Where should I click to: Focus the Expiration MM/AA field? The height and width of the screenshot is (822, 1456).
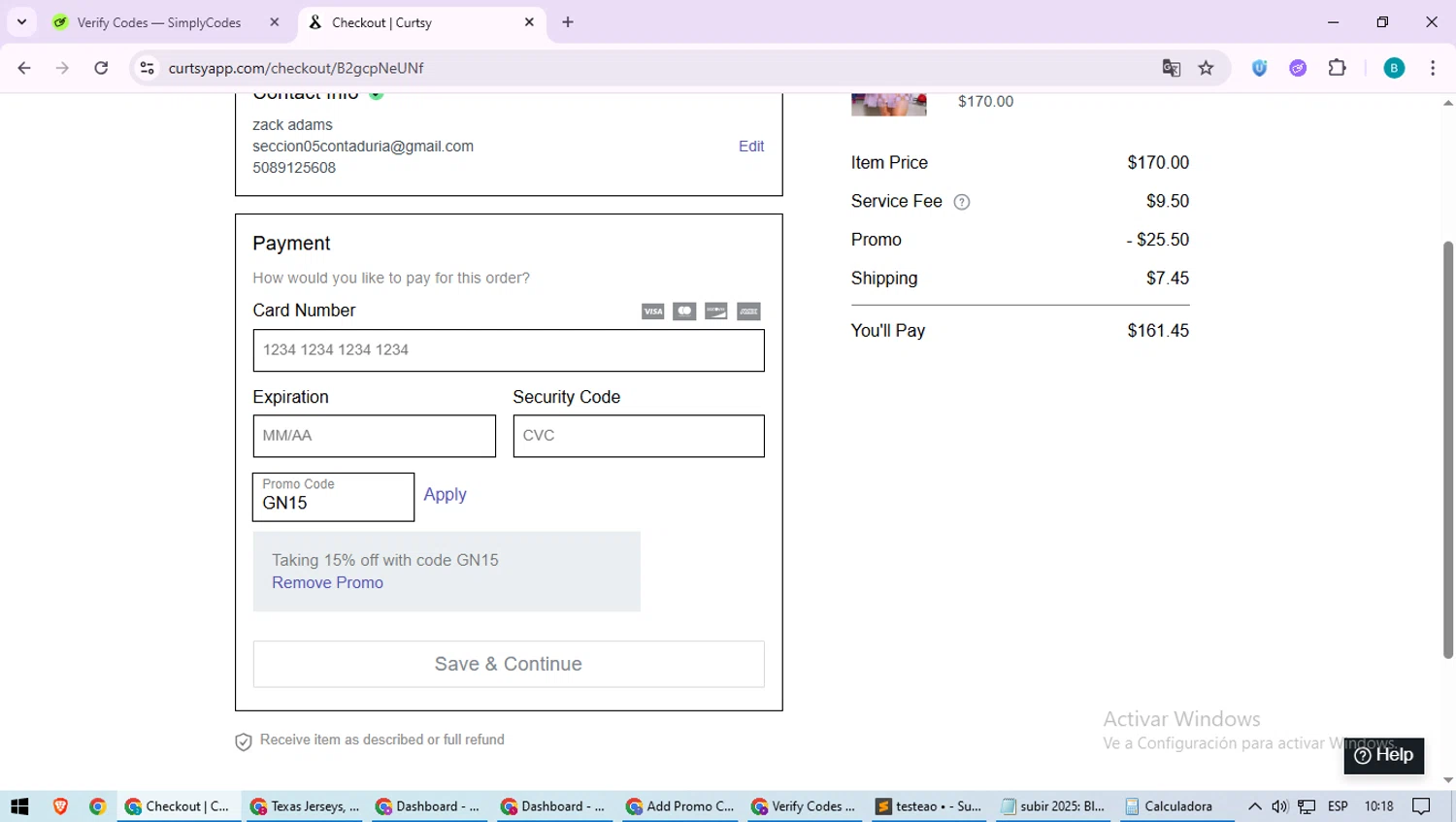(374, 436)
